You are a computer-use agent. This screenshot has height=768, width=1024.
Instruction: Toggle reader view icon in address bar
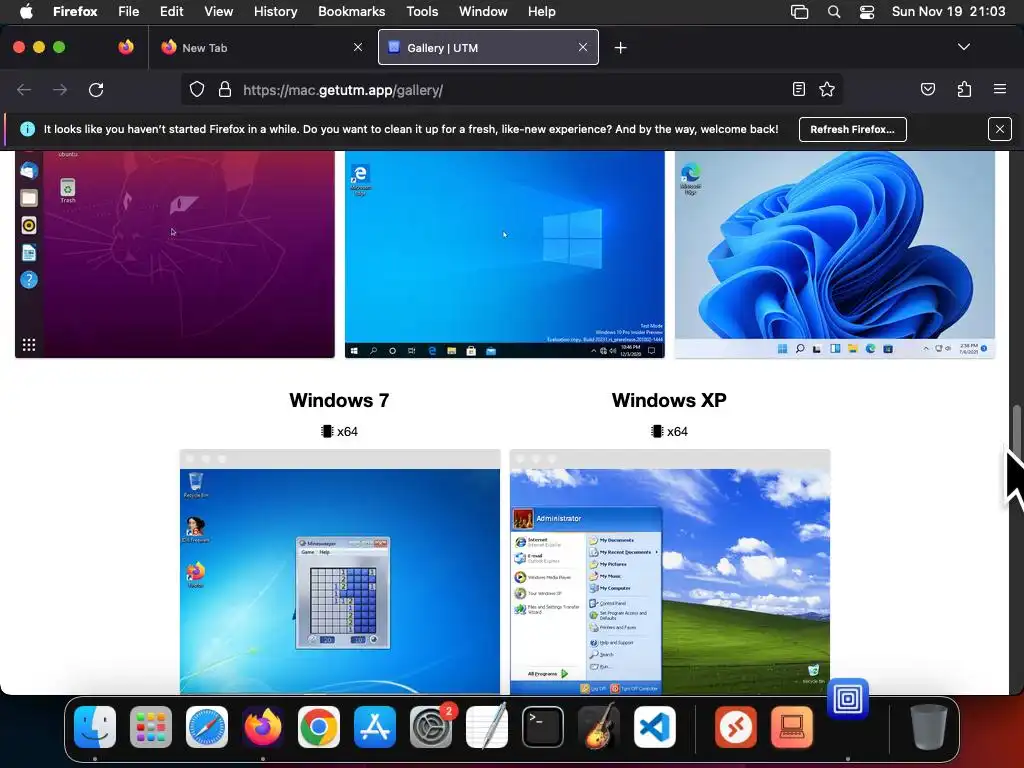click(x=799, y=89)
